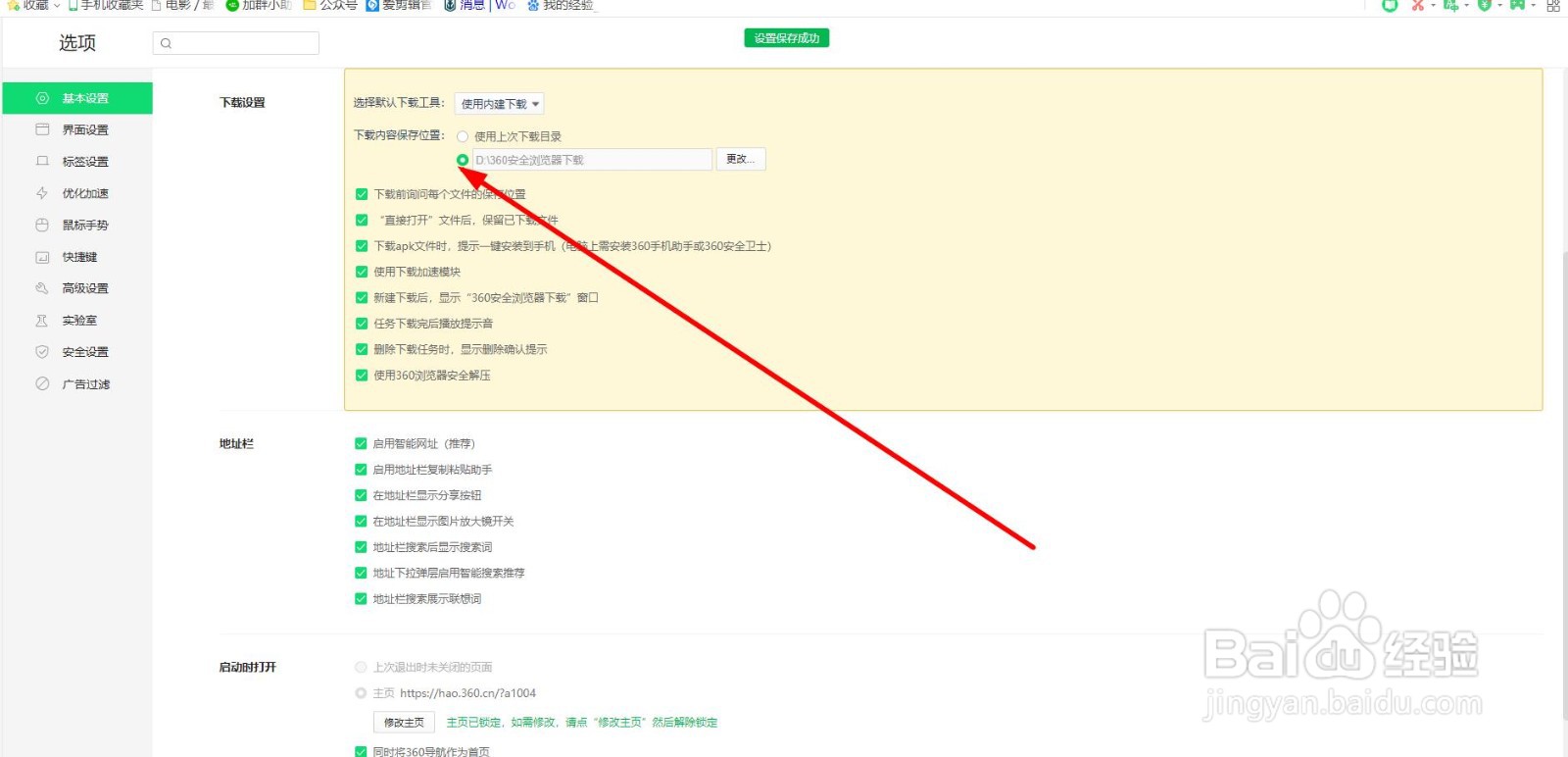The image size is (1568, 757).
Task: Expand the scissors screenshot dropdown arrow
Action: tap(1433, 6)
